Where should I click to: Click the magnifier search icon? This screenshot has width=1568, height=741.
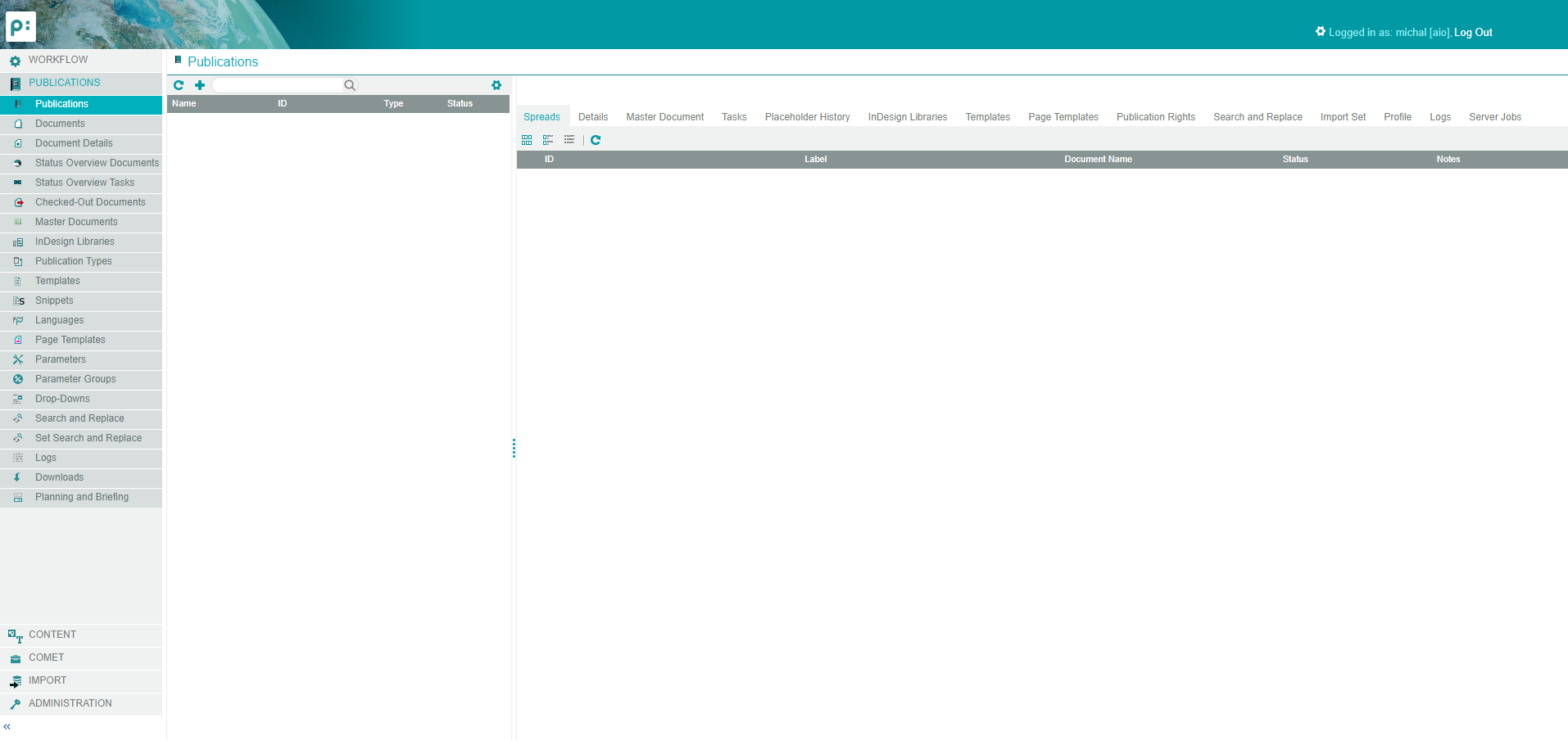point(350,85)
